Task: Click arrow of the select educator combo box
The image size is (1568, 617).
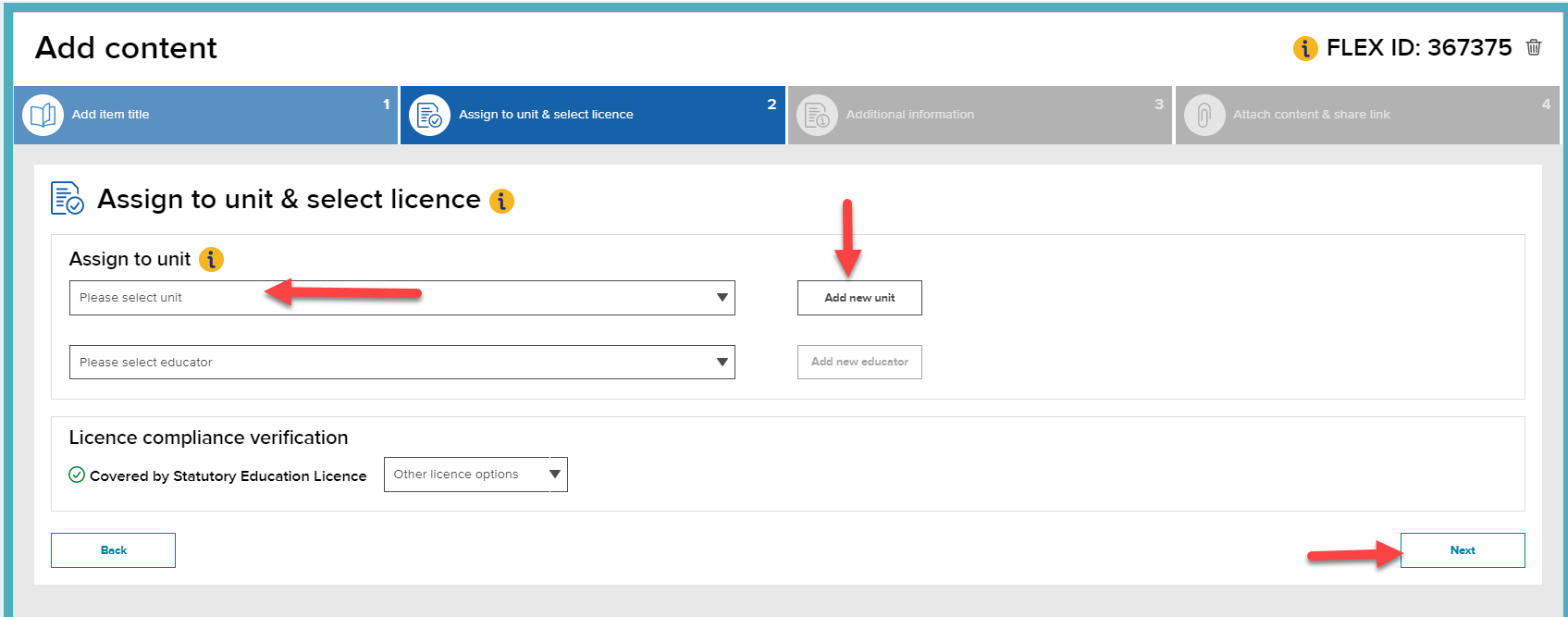Action: tap(722, 362)
